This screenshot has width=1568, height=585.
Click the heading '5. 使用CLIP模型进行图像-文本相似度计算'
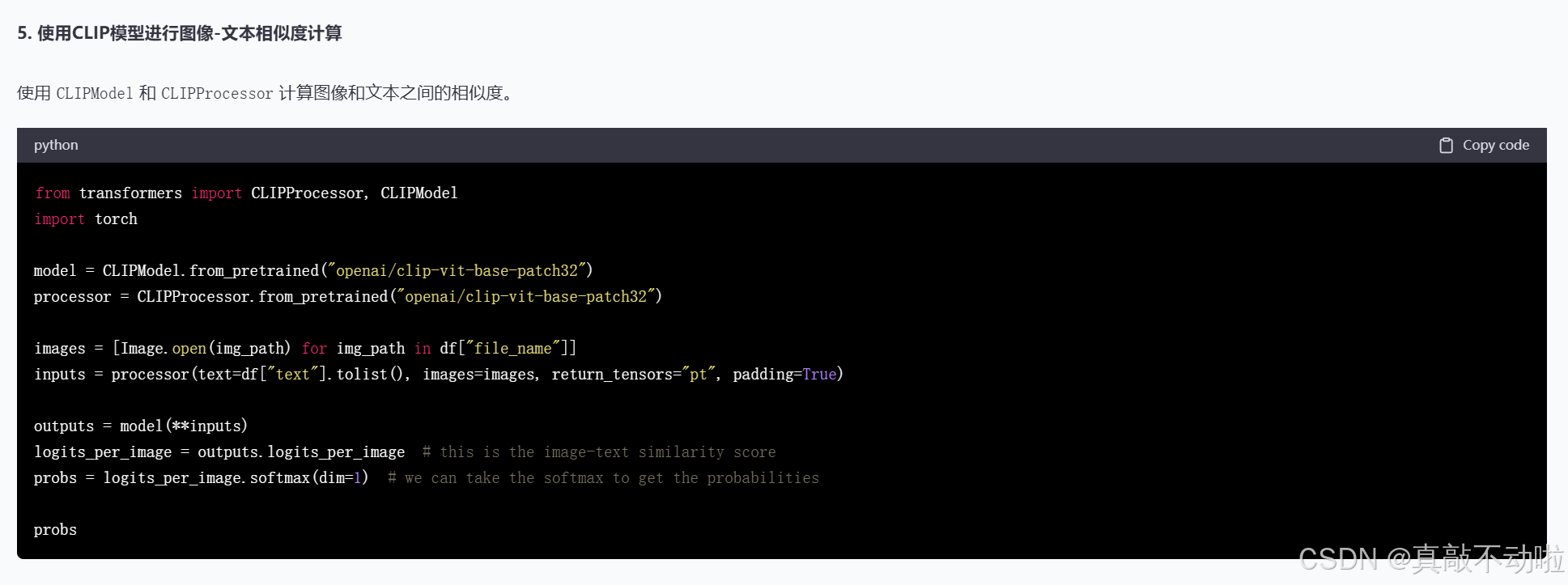[179, 33]
